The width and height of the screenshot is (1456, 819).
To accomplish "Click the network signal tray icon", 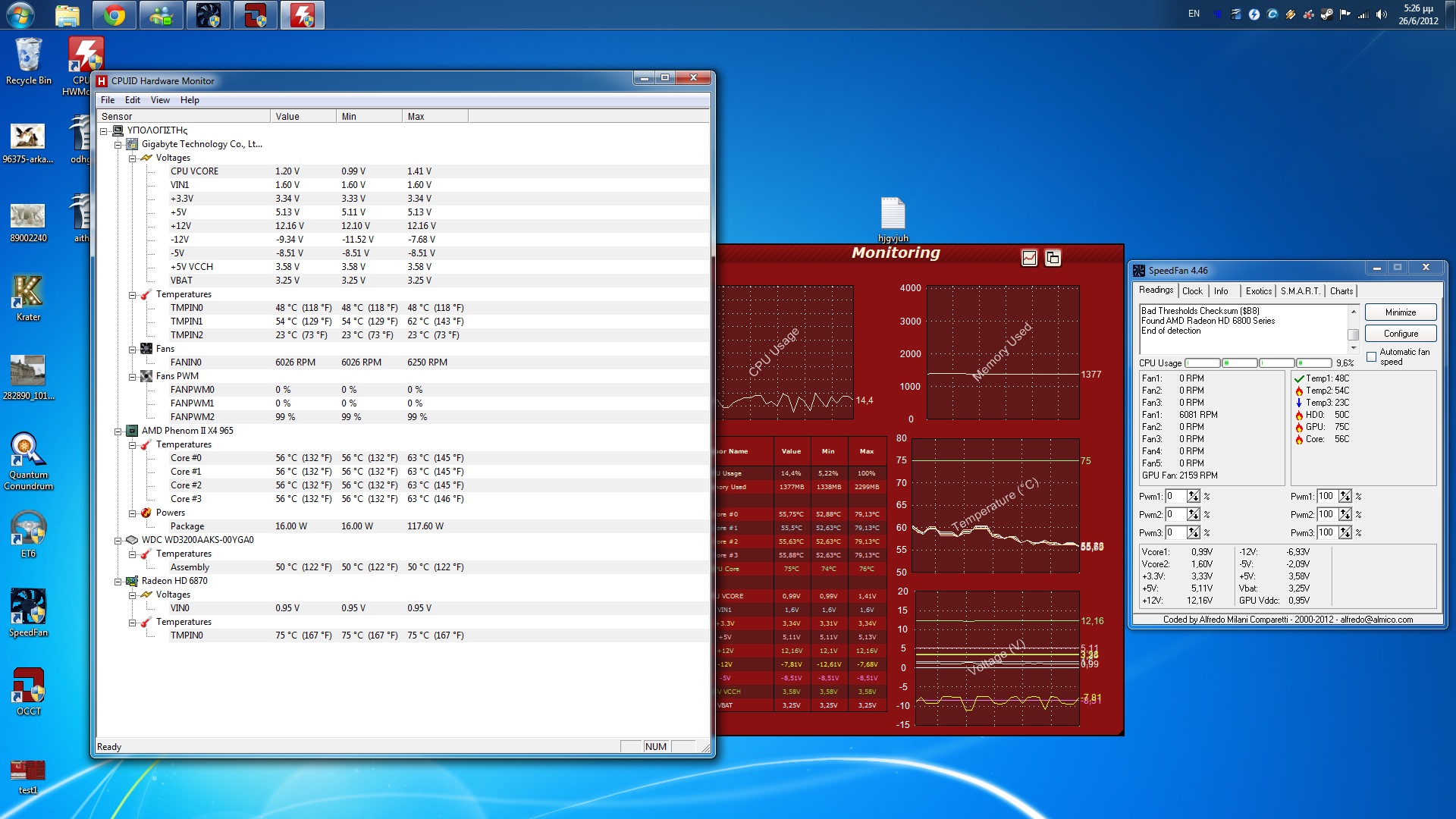I will [x=1363, y=14].
